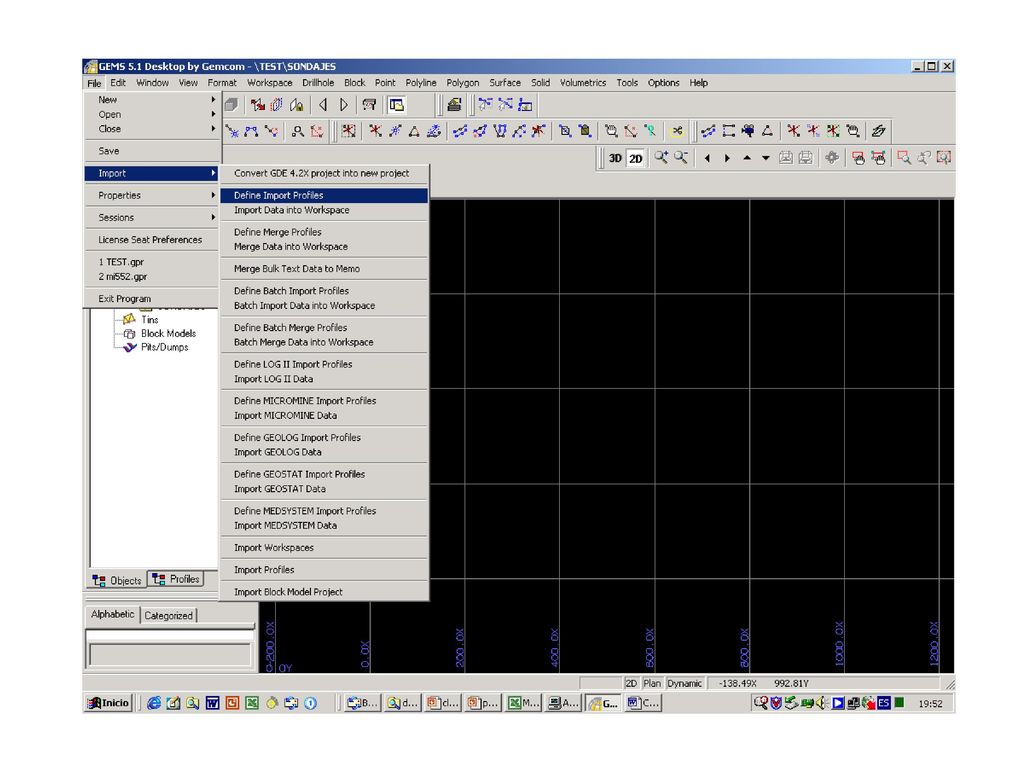Image resolution: width=1024 pixels, height=768 pixels.
Task: Select Pits/Dumps tree item
Action: click(x=165, y=347)
